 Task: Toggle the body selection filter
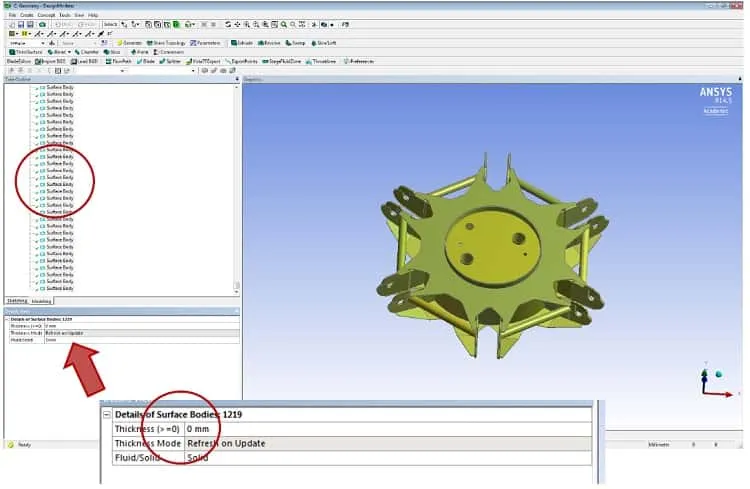pyautogui.click(x=176, y=24)
